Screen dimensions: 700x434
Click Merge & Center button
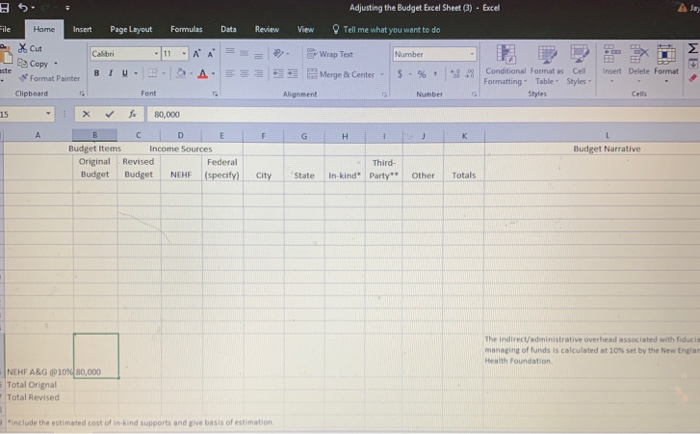click(342, 74)
